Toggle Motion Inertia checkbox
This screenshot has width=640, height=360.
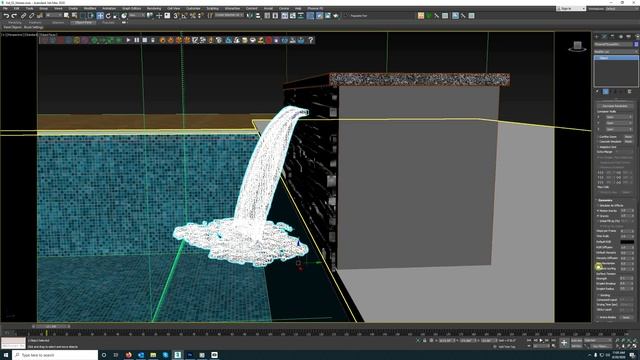(x=598, y=211)
